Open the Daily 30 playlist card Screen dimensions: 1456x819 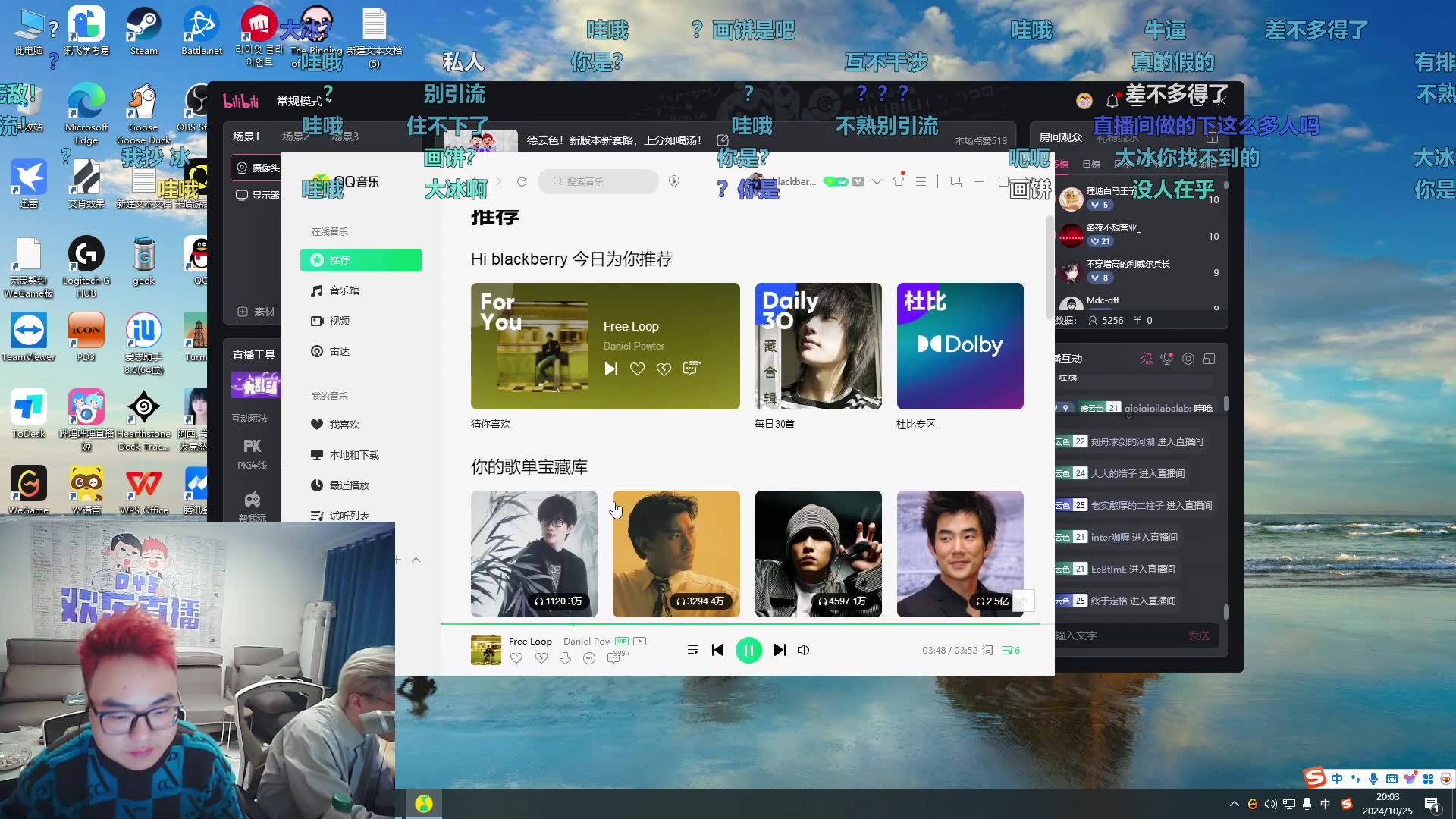pyautogui.click(x=818, y=346)
